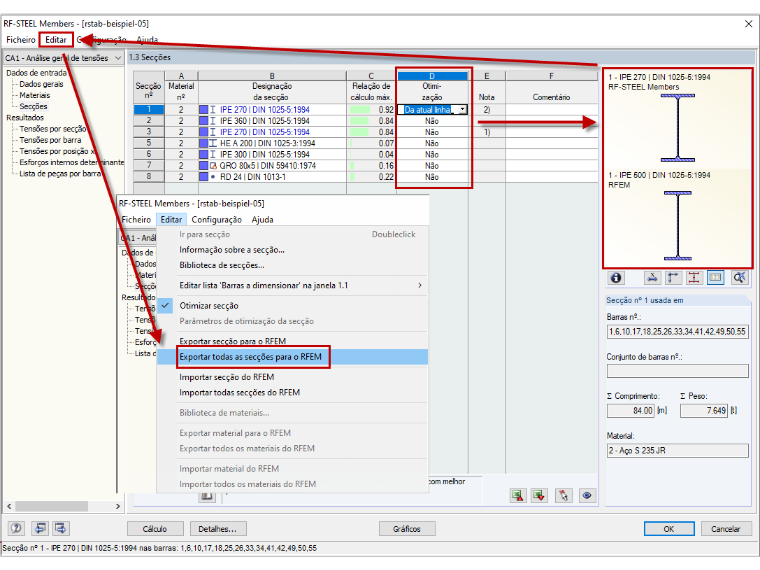Choose 'Exportar secção para o RFEM' entry
The height and width of the screenshot is (570, 760).
pos(233,341)
